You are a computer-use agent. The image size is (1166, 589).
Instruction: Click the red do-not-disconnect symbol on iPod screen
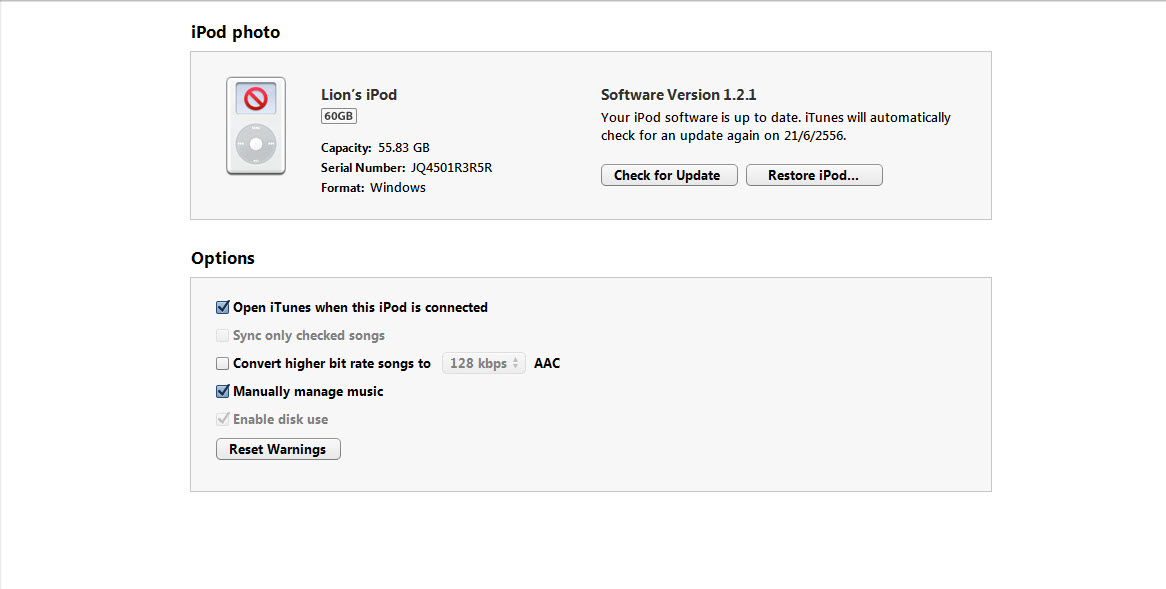(x=256, y=99)
